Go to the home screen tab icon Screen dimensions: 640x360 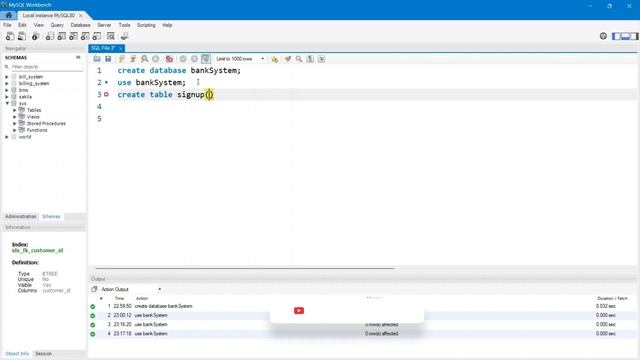(9, 15)
